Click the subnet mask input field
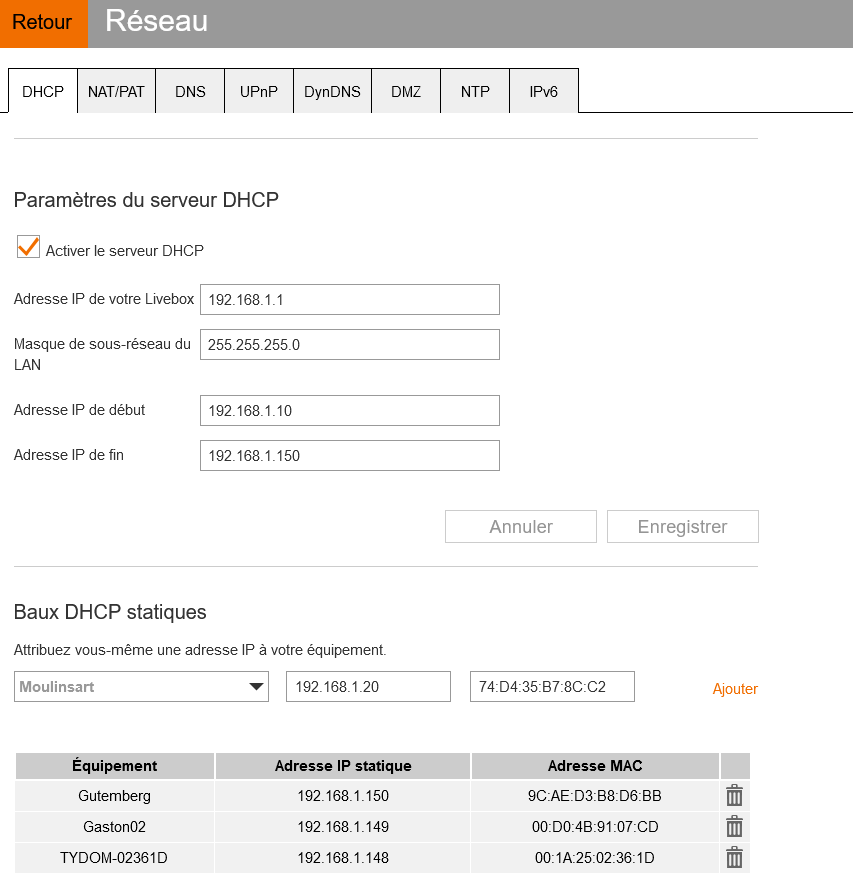853x896 pixels. click(x=349, y=345)
